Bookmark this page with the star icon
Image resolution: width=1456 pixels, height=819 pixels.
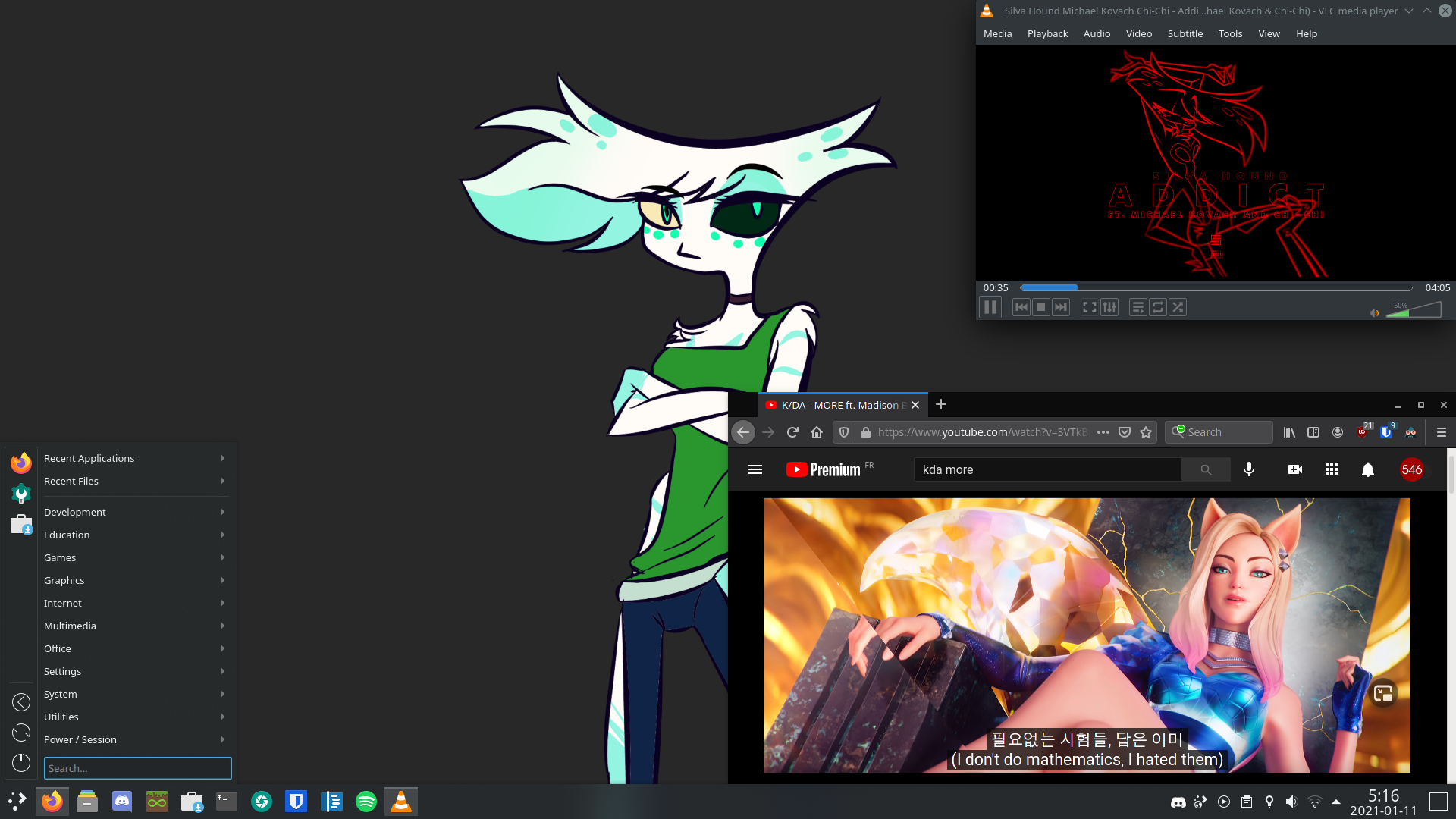pyautogui.click(x=1146, y=432)
